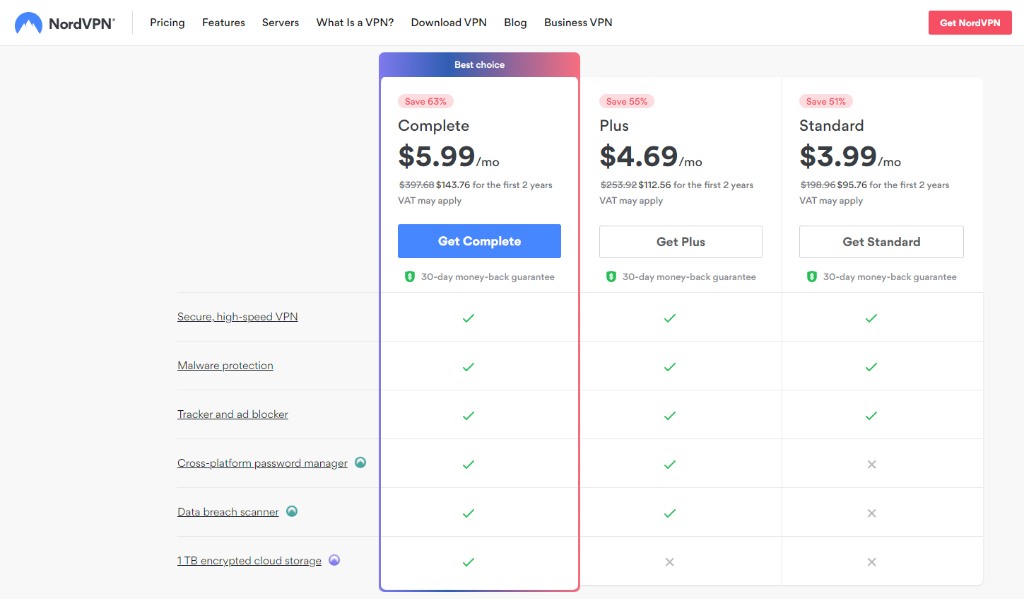This screenshot has width=1024, height=599.
Task: Click the red Get NordVPN button
Action: pyautogui.click(x=970, y=23)
